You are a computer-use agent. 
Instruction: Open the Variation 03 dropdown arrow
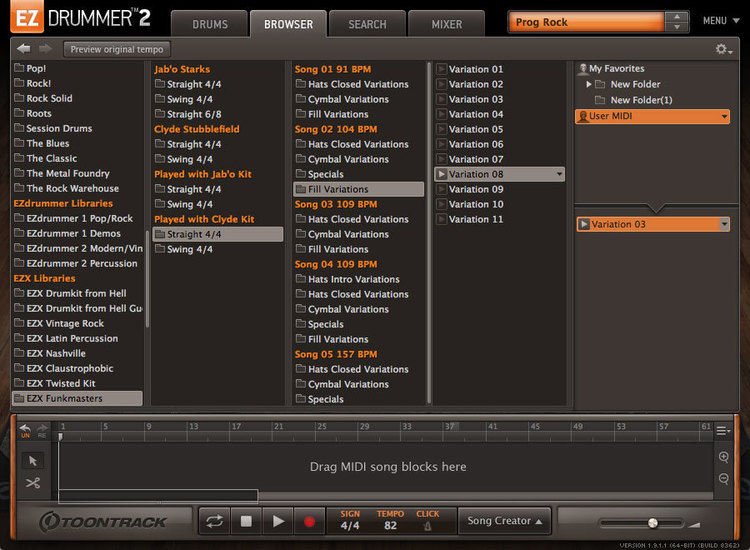click(724, 224)
